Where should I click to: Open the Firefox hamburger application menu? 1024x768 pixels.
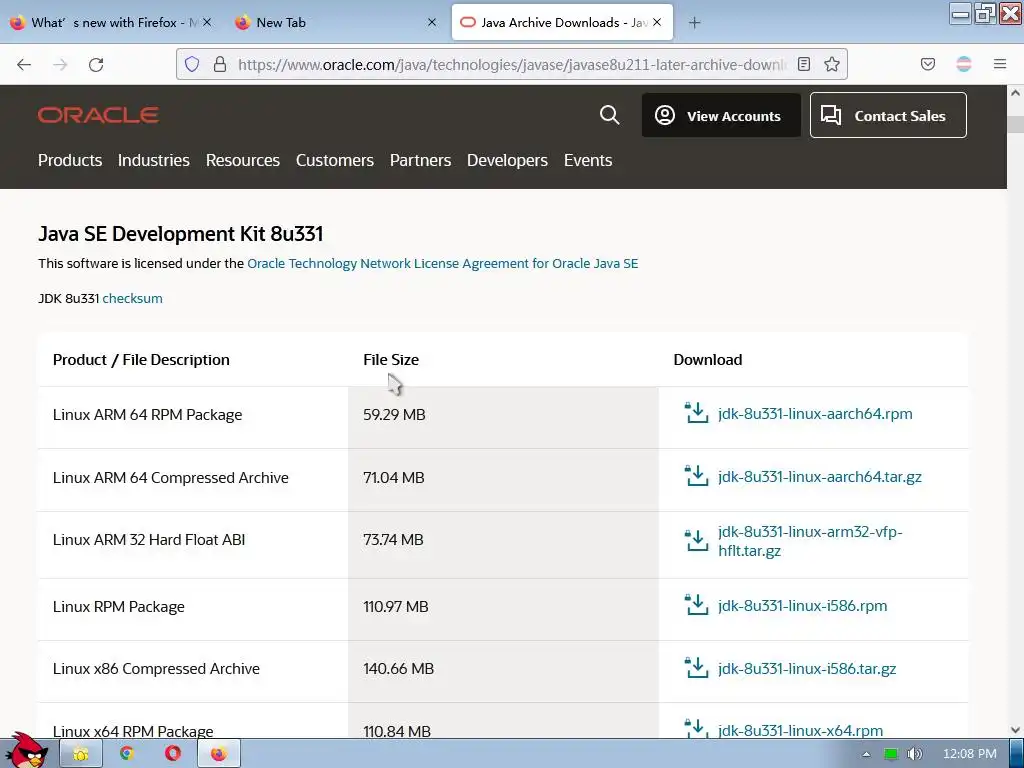click(999, 64)
